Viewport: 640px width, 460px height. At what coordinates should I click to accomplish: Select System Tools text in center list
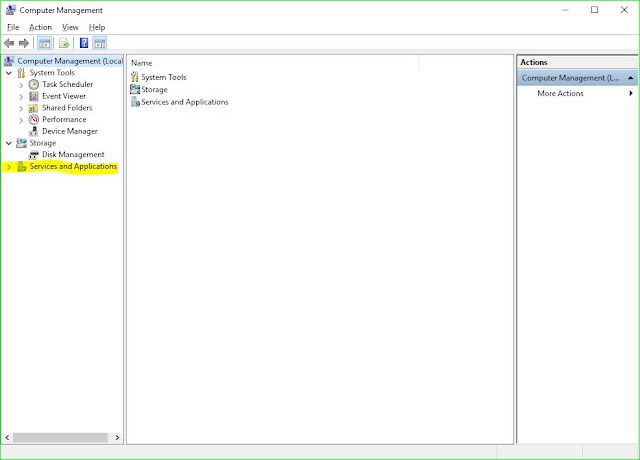(164, 77)
